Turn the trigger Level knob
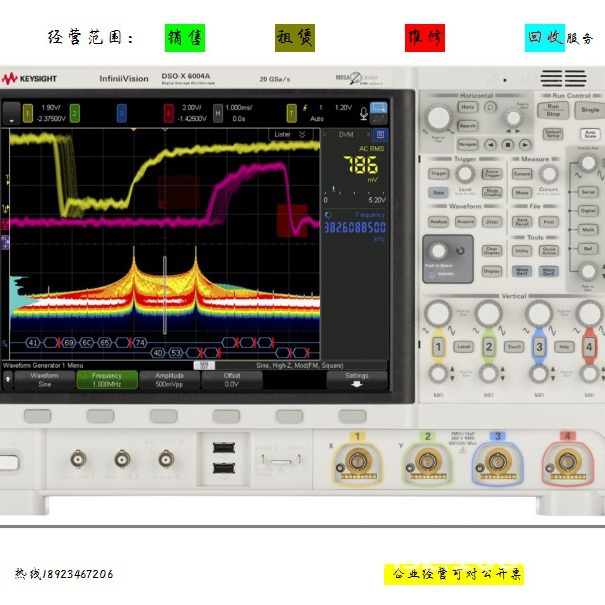The image size is (605, 605). pos(465,174)
